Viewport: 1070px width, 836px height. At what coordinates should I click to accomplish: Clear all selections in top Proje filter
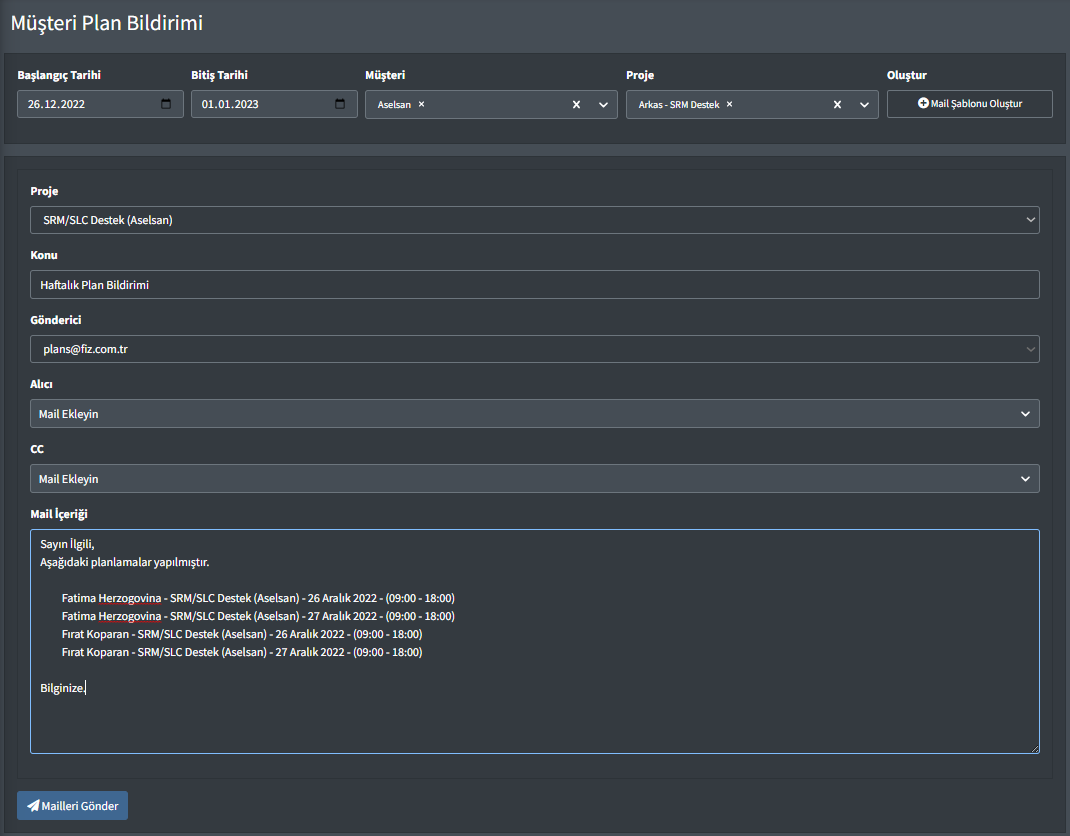tap(837, 104)
